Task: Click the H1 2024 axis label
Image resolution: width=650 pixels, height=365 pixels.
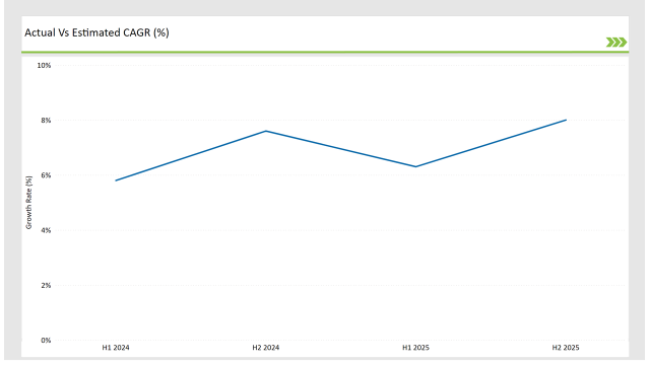Action: coord(116,348)
